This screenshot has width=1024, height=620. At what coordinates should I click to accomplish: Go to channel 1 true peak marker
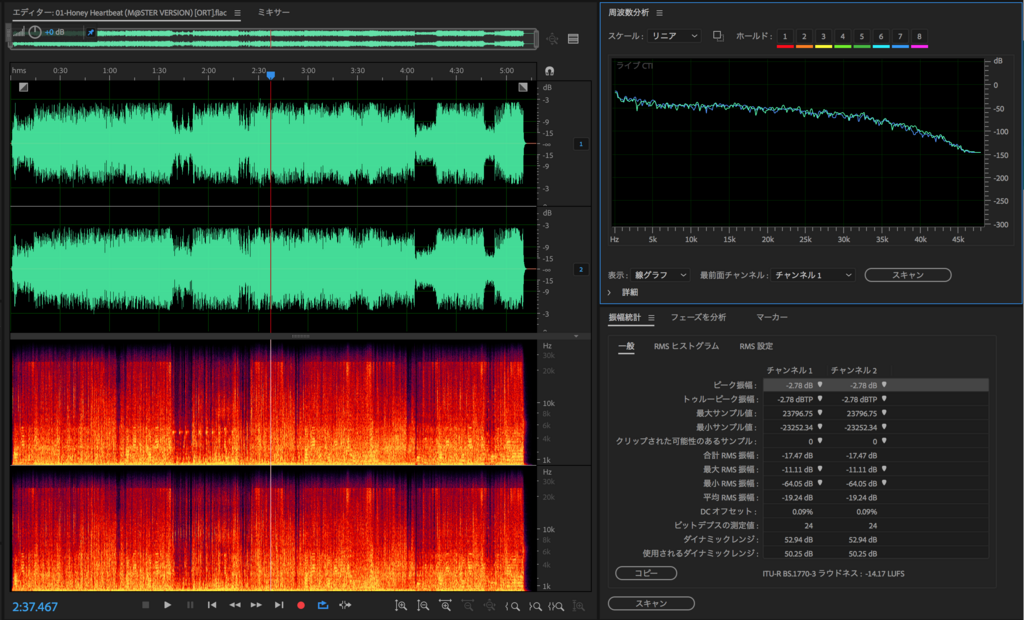[820, 399]
